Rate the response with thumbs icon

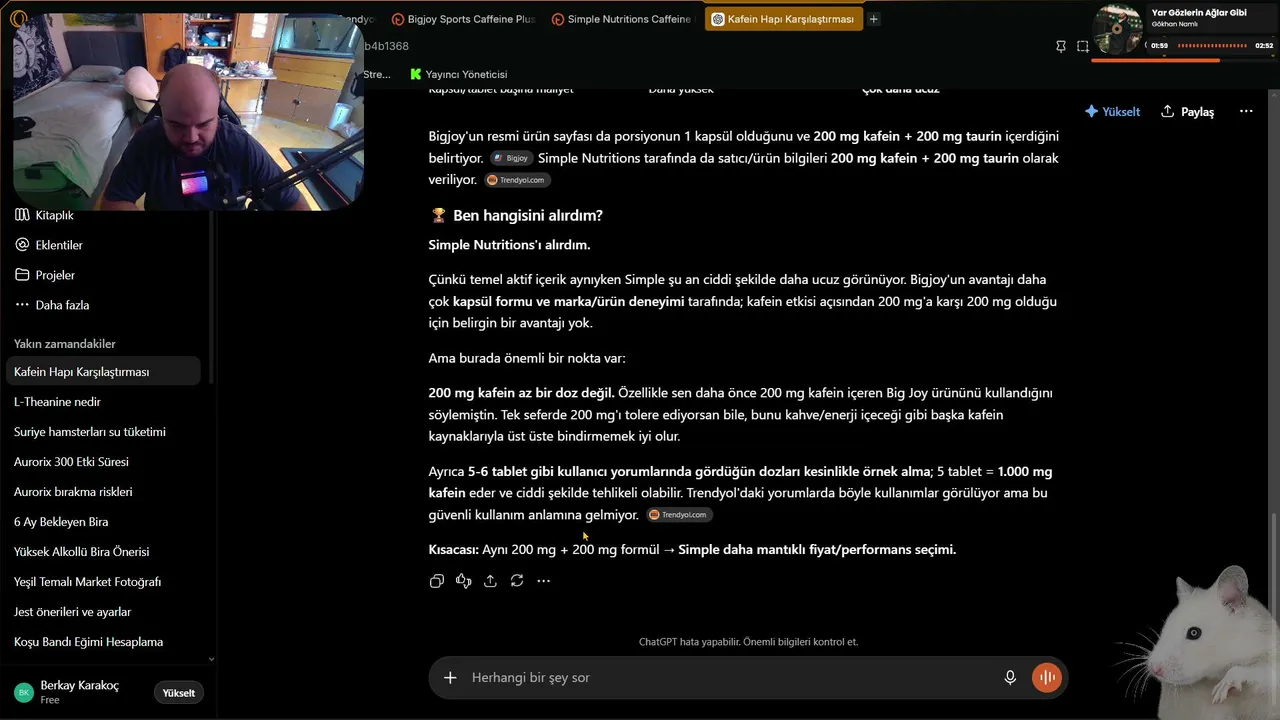coord(464,581)
